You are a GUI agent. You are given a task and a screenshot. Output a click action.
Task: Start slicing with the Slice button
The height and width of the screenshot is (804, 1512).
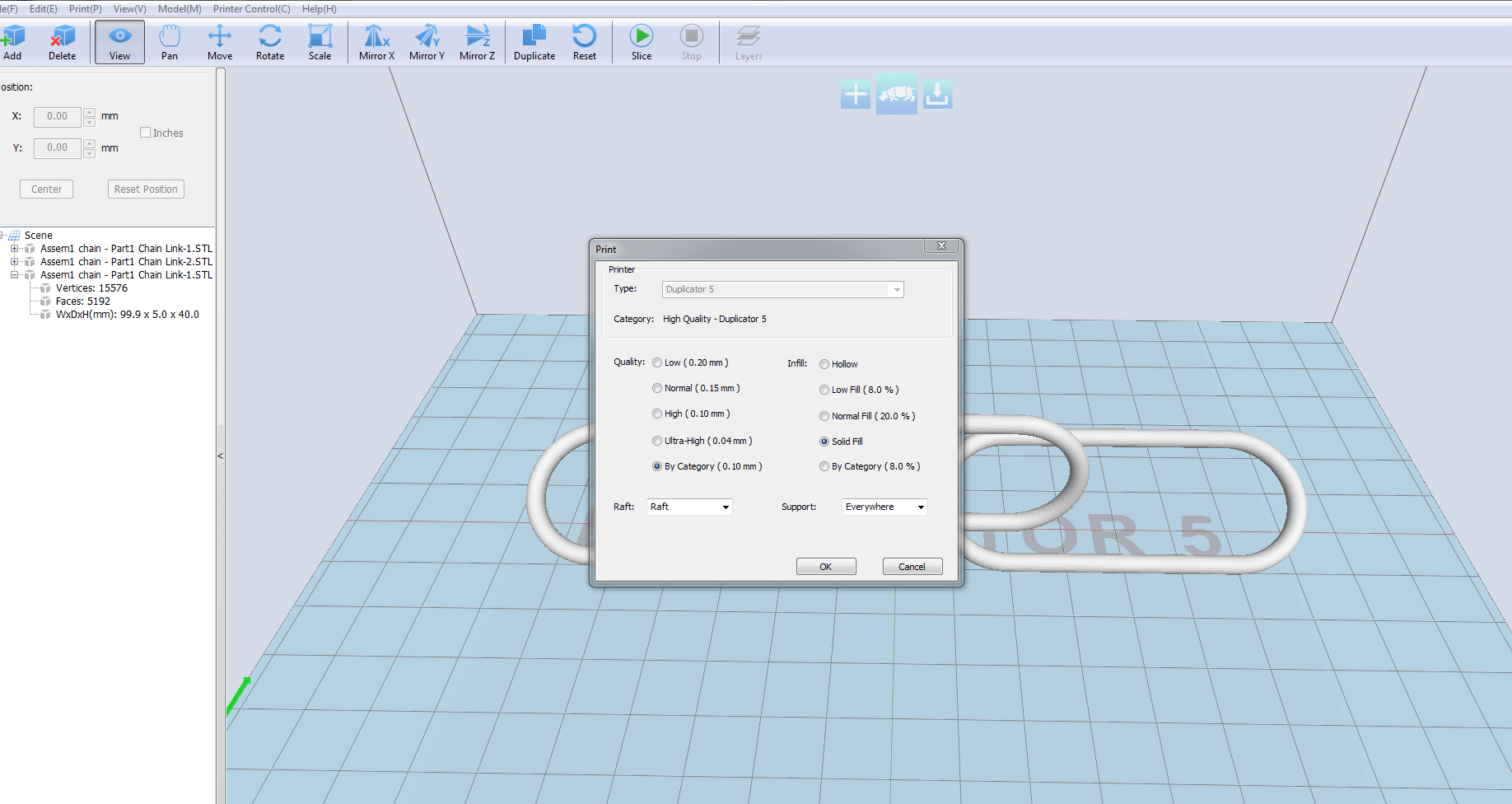tap(642, 42)
